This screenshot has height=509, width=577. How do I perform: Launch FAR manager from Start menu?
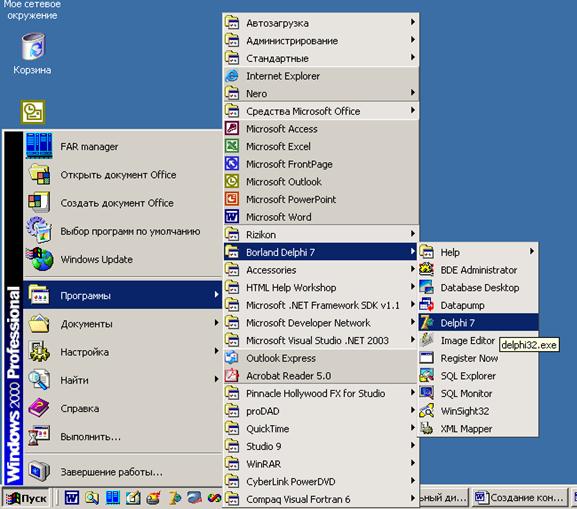tap(123, 146)
